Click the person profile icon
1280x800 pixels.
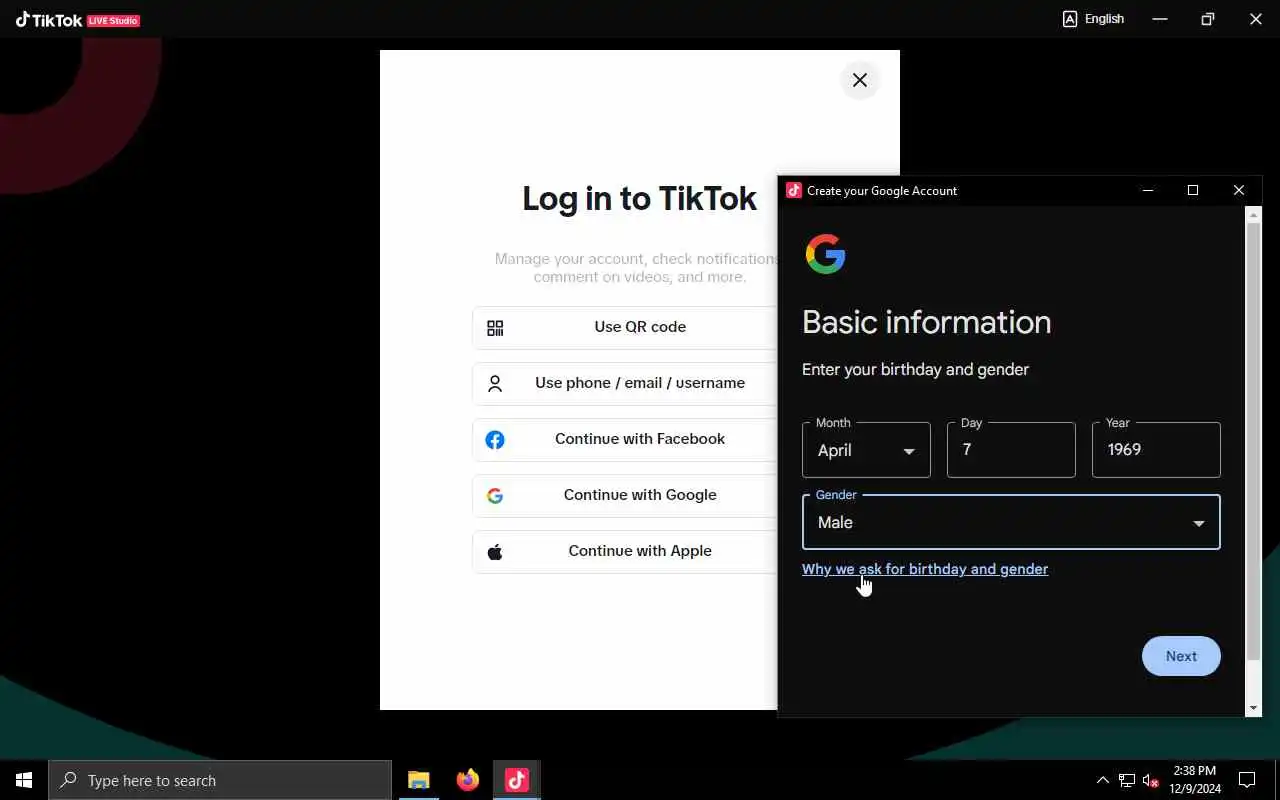click(x=495, y=384)
